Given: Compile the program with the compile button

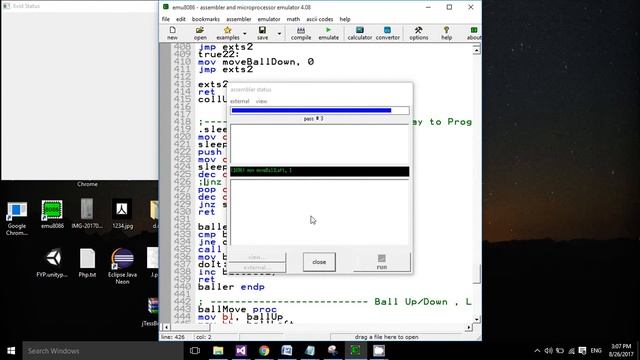Looking at the screenshot, I should pyautogui.click(x=301, y=33).
